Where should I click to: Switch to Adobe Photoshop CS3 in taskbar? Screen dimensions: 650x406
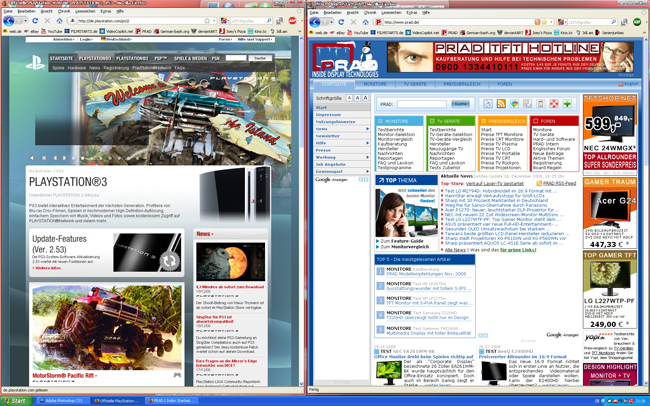pyautogui.click(x=62, y=401)
